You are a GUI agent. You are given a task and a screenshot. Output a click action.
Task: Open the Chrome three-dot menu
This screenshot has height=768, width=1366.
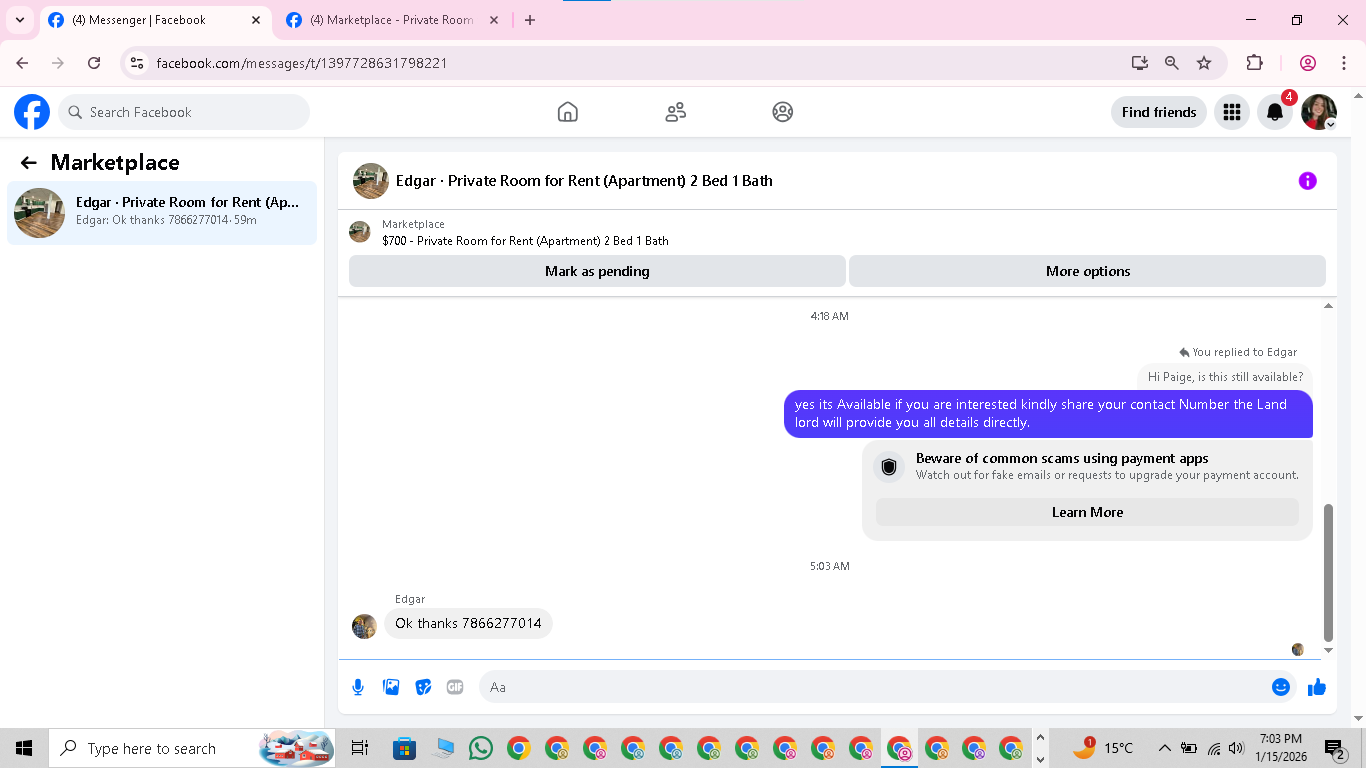pos(1342,63)
